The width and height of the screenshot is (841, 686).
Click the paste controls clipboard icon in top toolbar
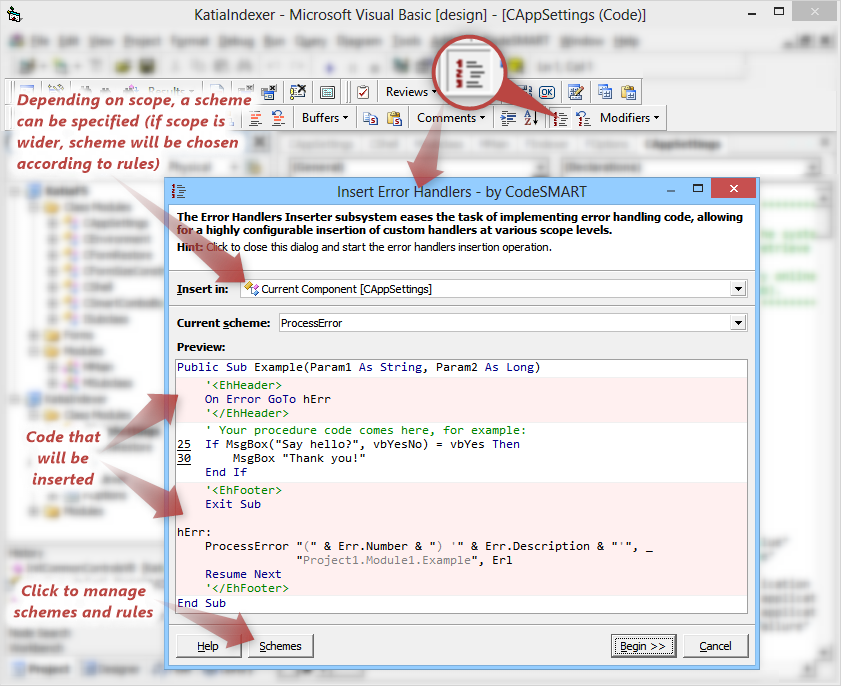pyautogui.click(x=628, y=92)
